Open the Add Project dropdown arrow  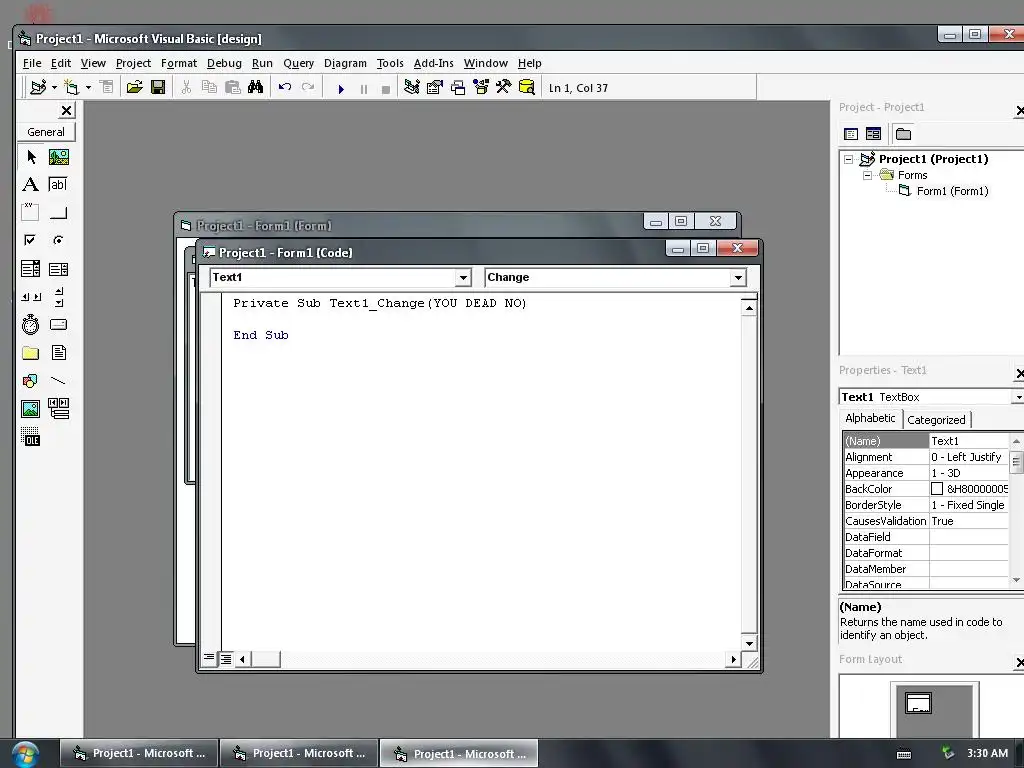(54, 88)
